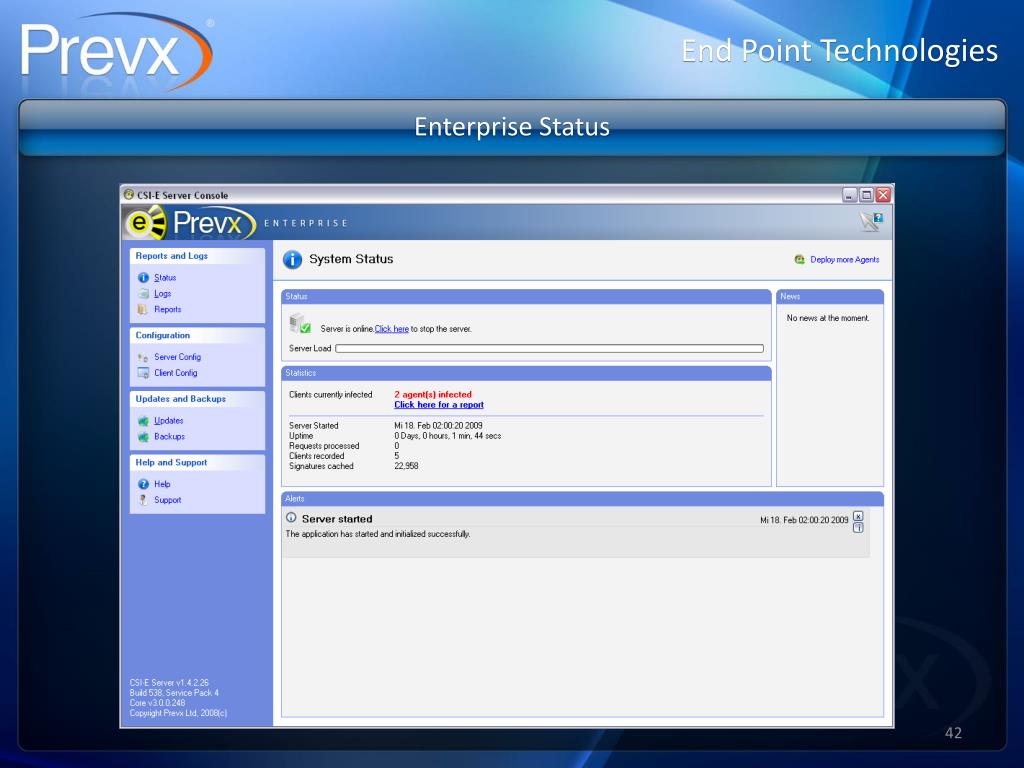Click here to stop the server
Image resolution: width=1024 pixels, height=768 pixels.
coord(391,329)
